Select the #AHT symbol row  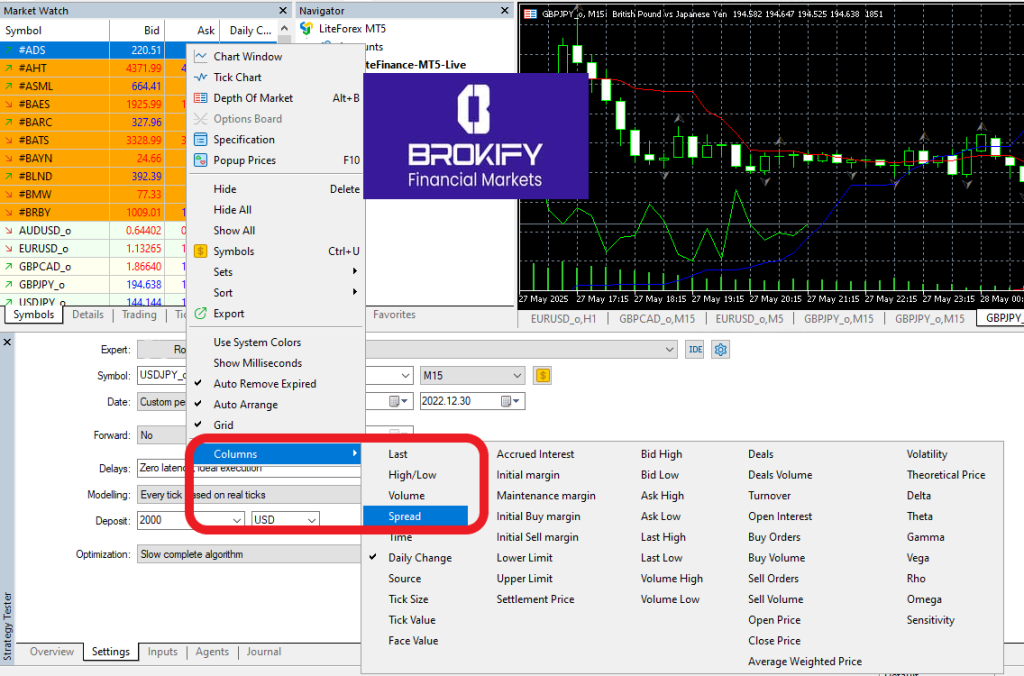pyautogui.click(x=90, y=68)
